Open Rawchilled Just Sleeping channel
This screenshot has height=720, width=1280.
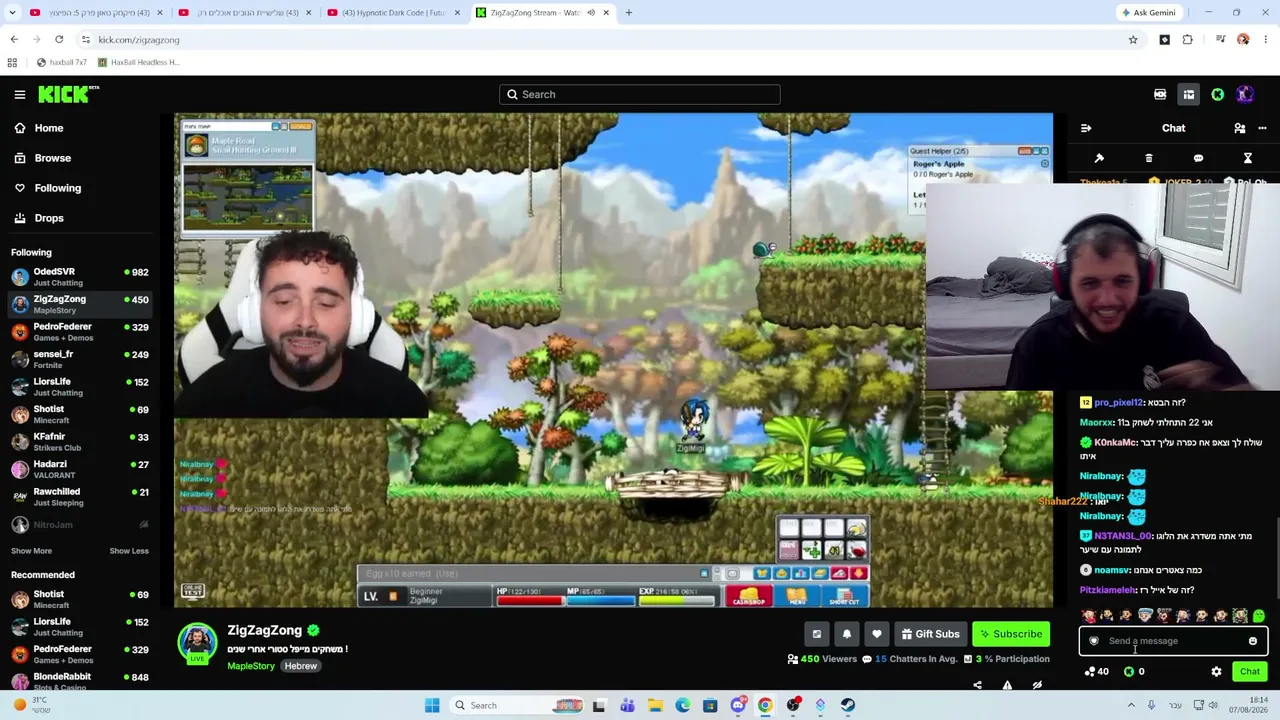[x=80, y=497]
